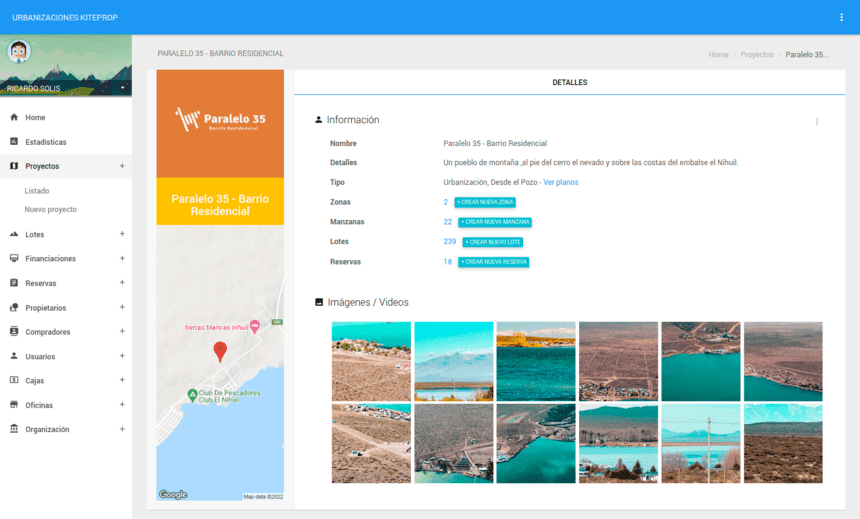
Task: Click the Crear Nueva Reserva button
Action: [494, 262]
